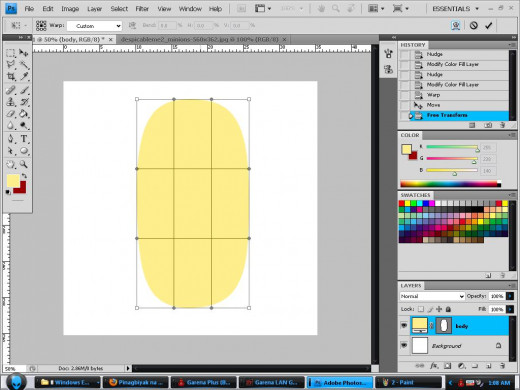Select the Eyedropper tool

pyautogui.click(x=24, y=76)
